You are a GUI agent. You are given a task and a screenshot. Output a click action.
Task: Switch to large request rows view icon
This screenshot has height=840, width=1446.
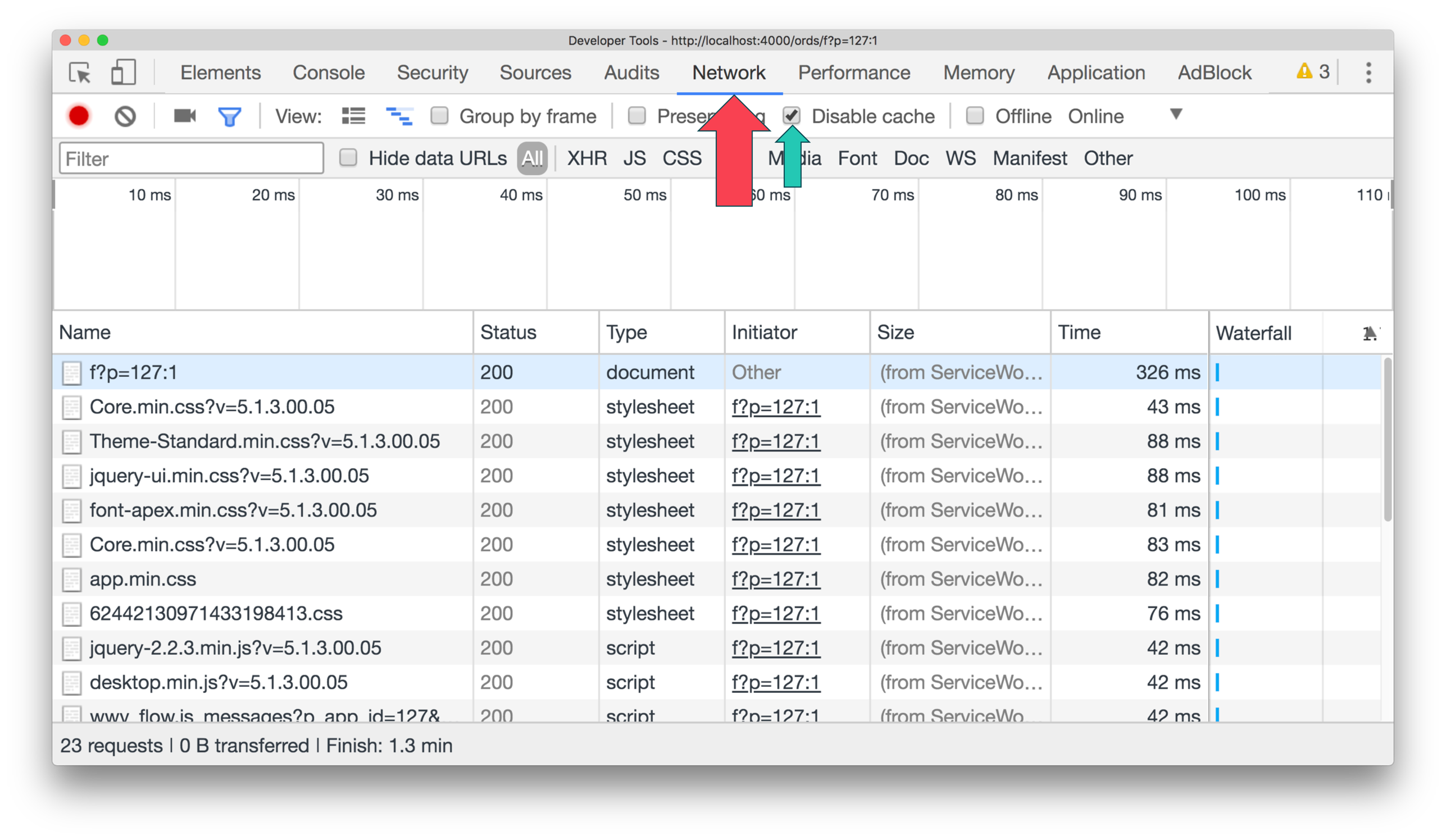tap(353, 116)
